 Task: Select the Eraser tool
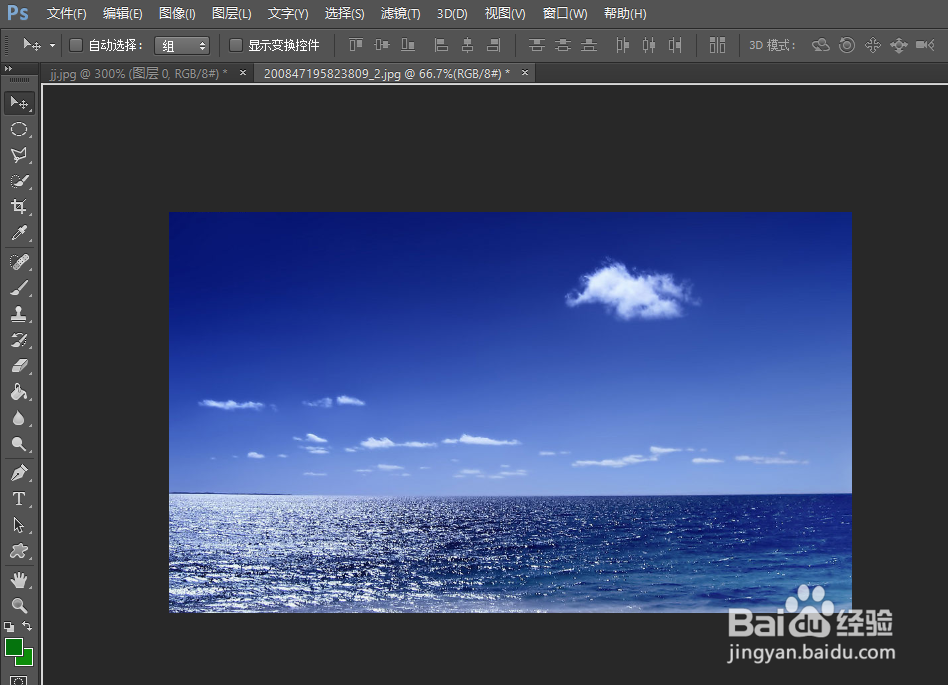click(19, 366)
